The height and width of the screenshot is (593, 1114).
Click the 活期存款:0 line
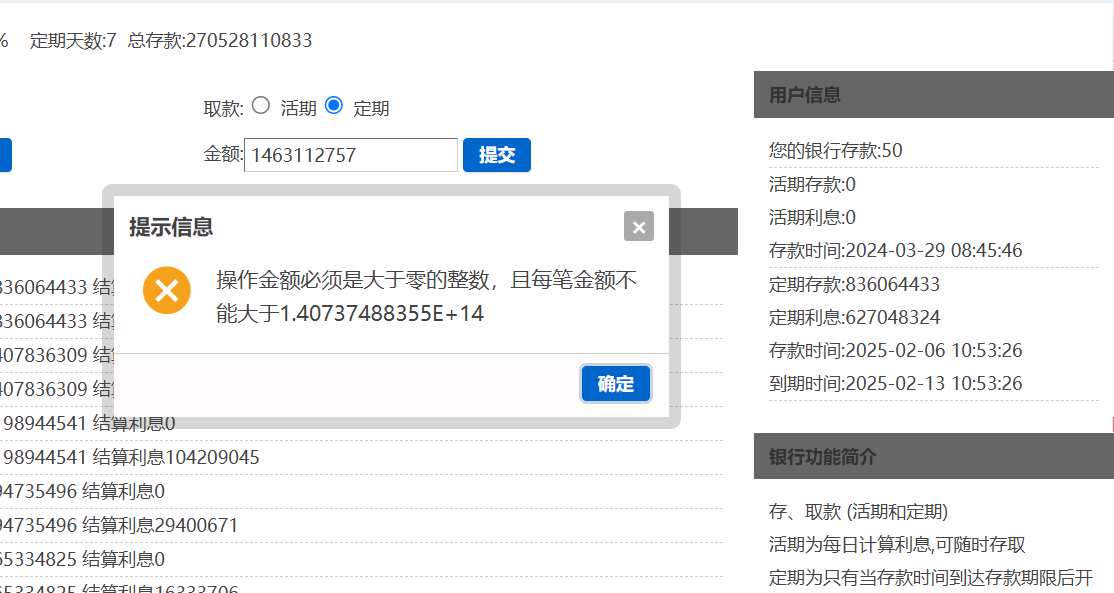812,185
